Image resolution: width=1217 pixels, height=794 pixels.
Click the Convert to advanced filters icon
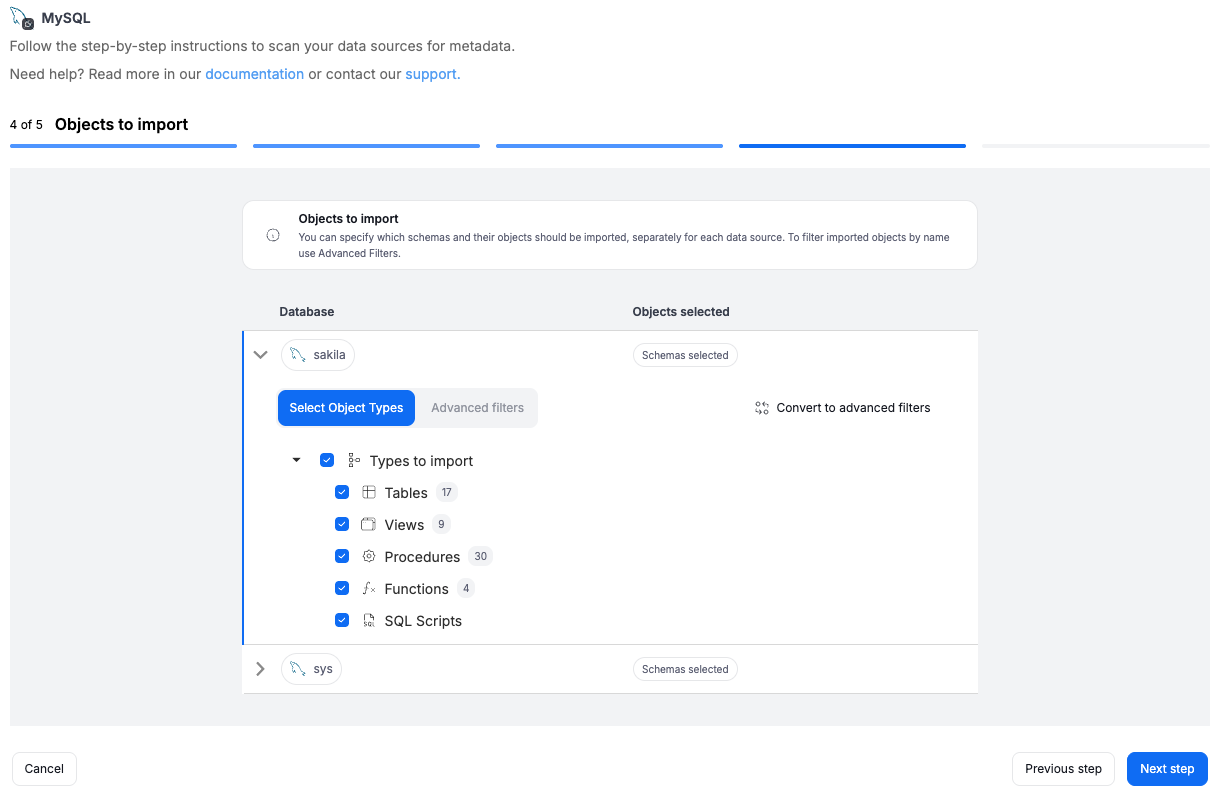point(762,408)
